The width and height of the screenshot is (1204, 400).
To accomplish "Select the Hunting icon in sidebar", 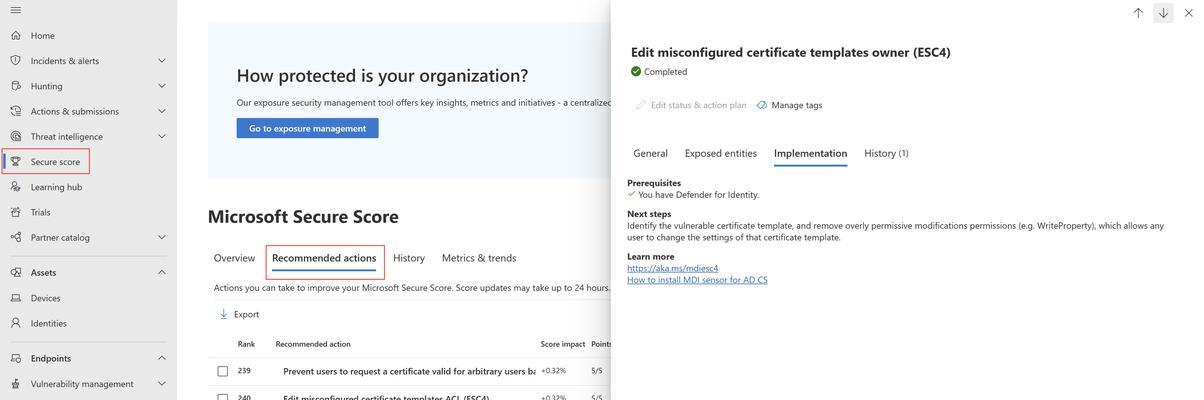I will (x=15, y=86).
